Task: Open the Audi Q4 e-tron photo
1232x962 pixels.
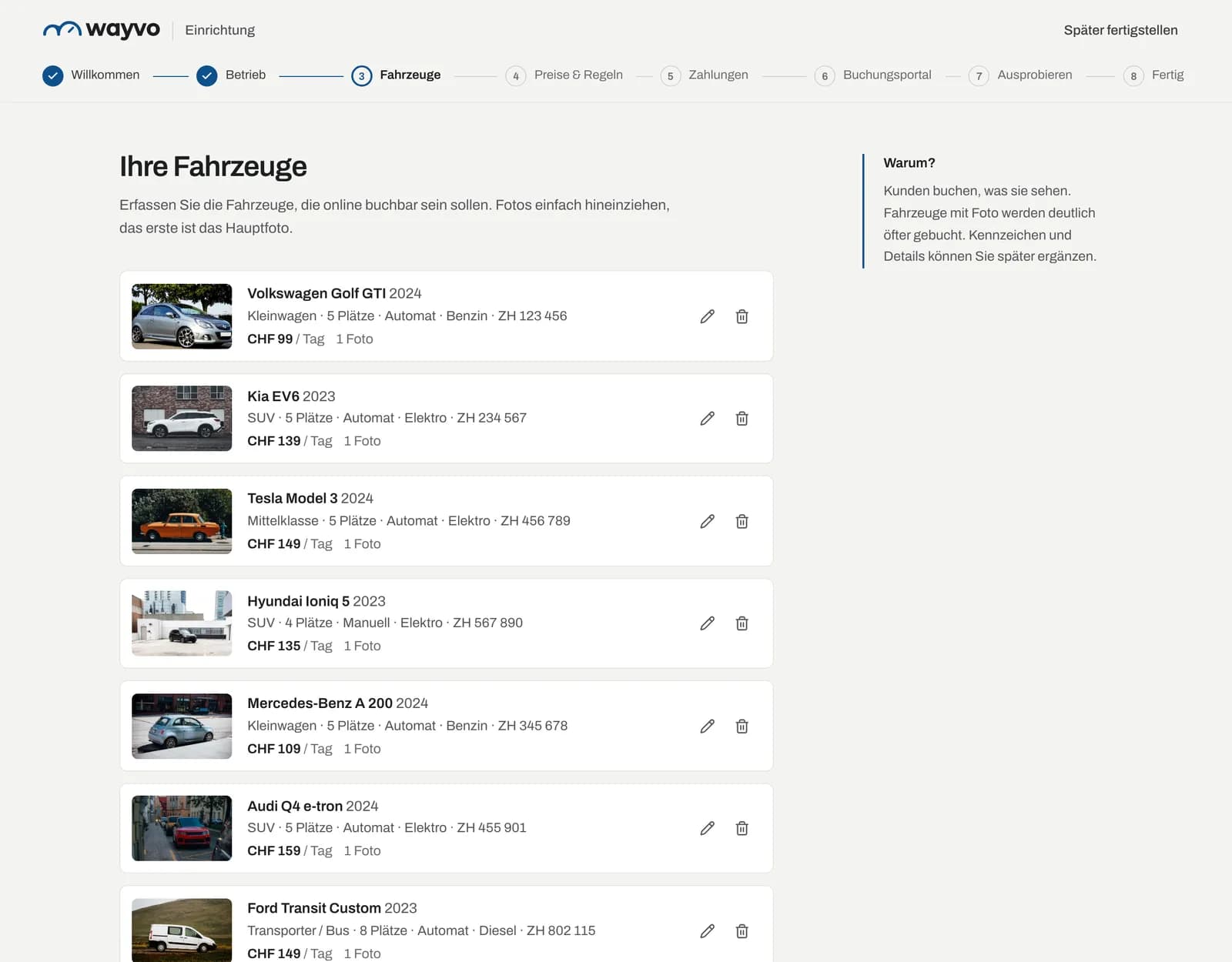Action: point(182,828)
